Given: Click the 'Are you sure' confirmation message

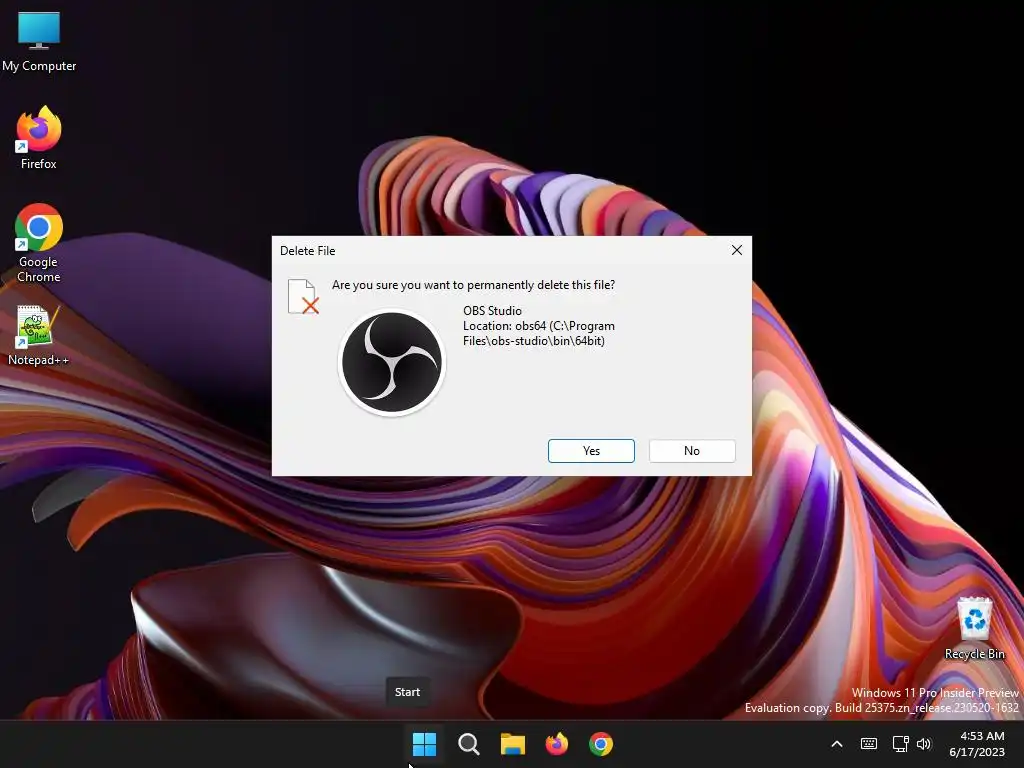Looking at the screenshot, I should [x=473, y=285].
